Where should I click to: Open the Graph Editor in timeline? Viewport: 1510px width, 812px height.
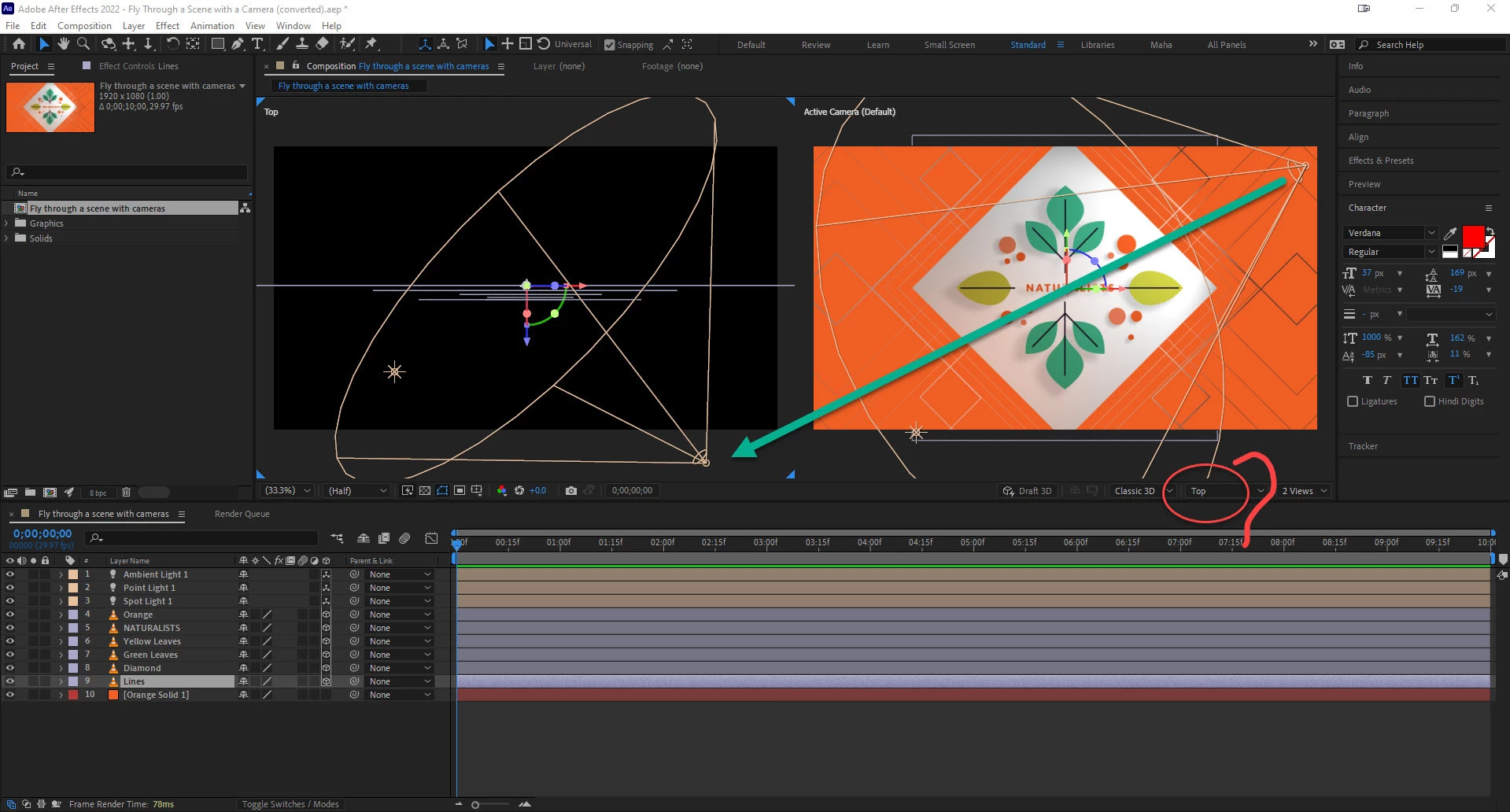coord(431,538)
